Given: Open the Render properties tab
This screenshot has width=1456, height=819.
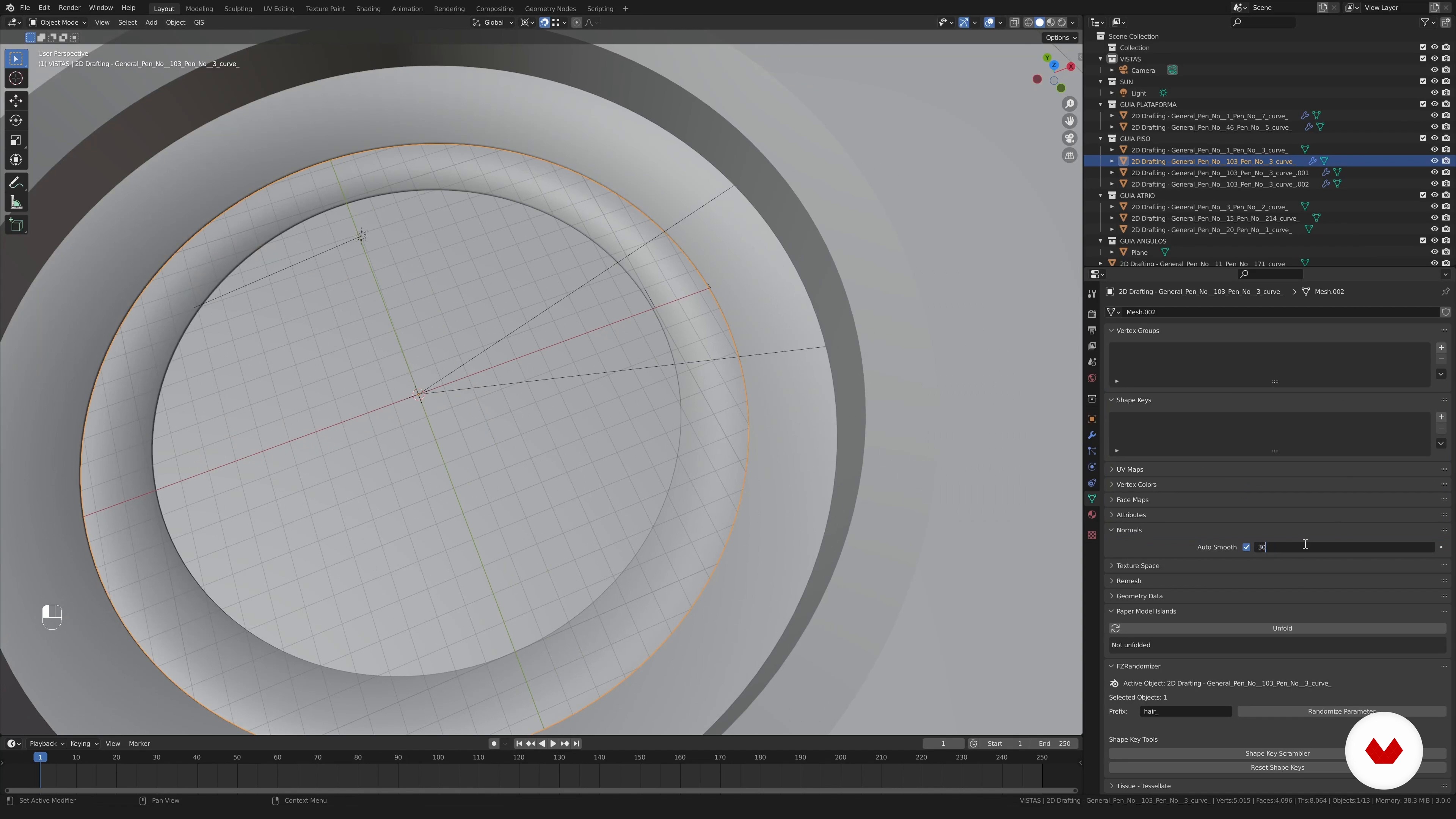Looking at the screenshot, I should point(1092,314).
